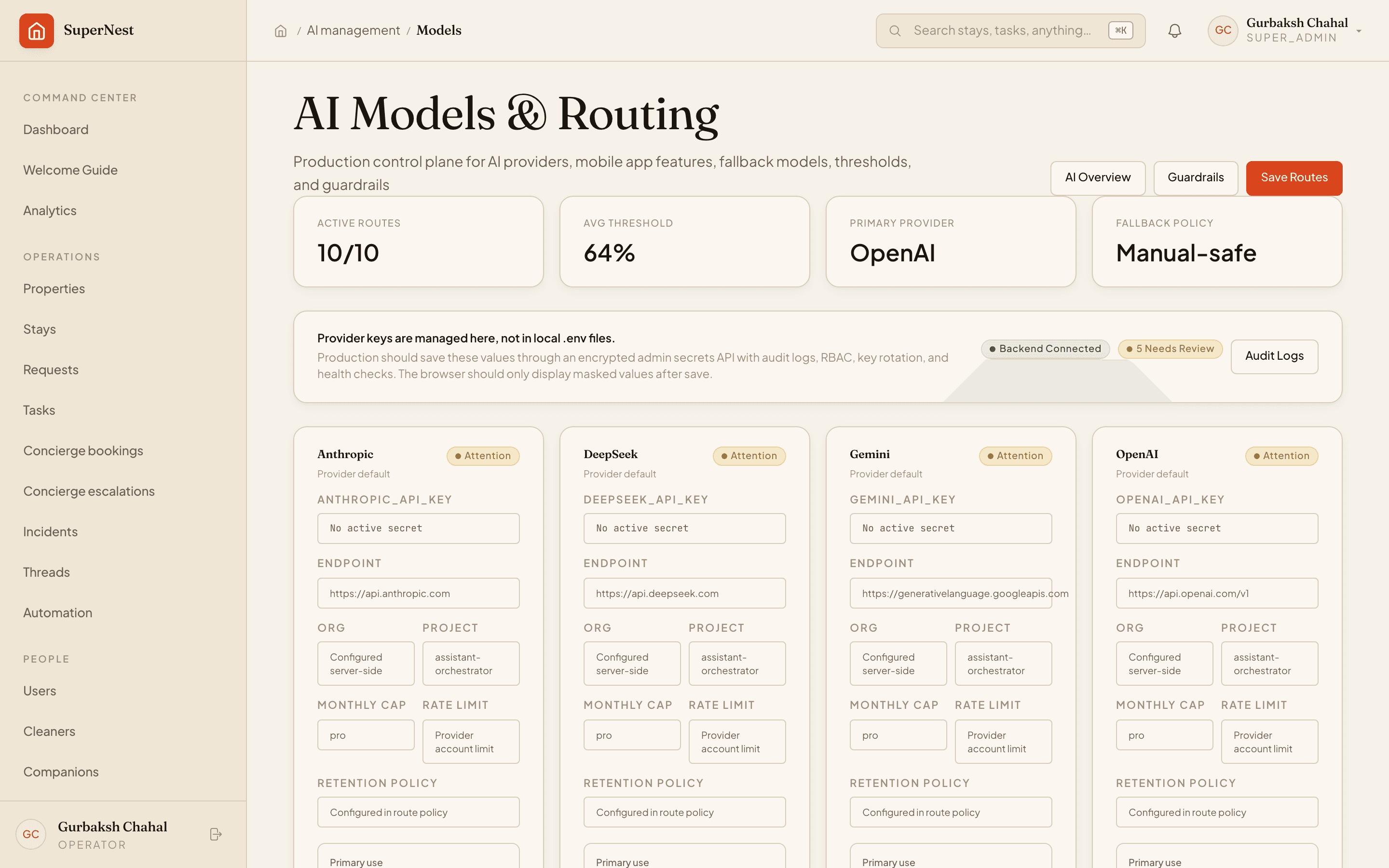Click Save Routes button
This screenshot has width=1389, height=868.
click(1294, 178)
